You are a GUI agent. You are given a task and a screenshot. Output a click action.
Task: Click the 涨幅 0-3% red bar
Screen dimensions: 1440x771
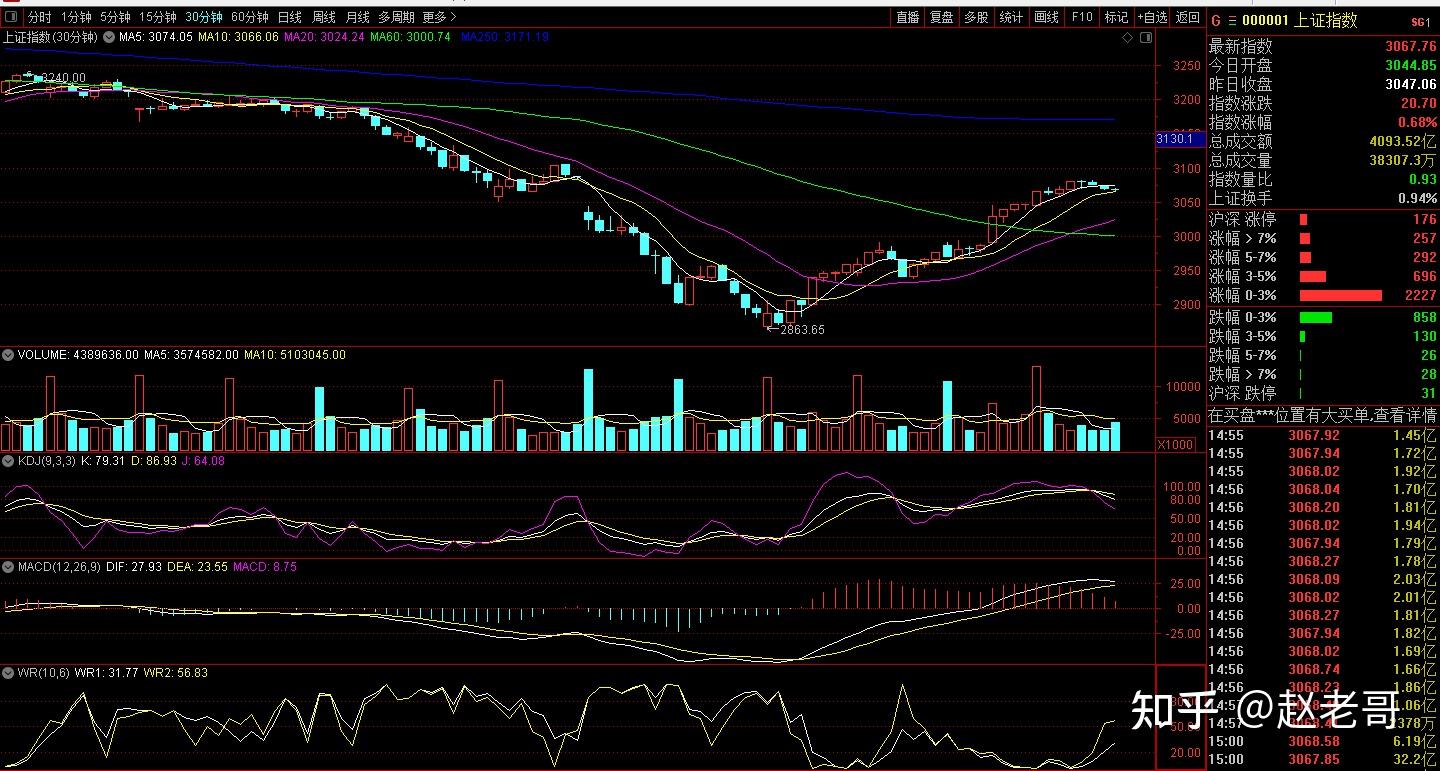coord(1340,296)
